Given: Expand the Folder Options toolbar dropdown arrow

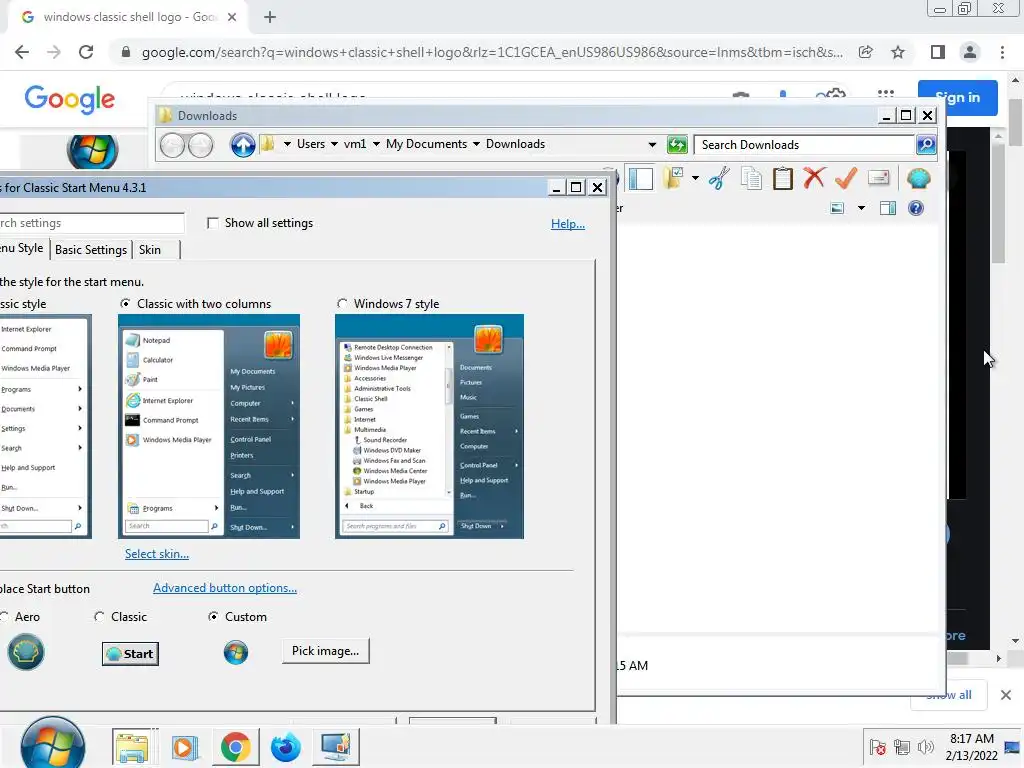Looking at the screenshot, I should tap(695, 178).
